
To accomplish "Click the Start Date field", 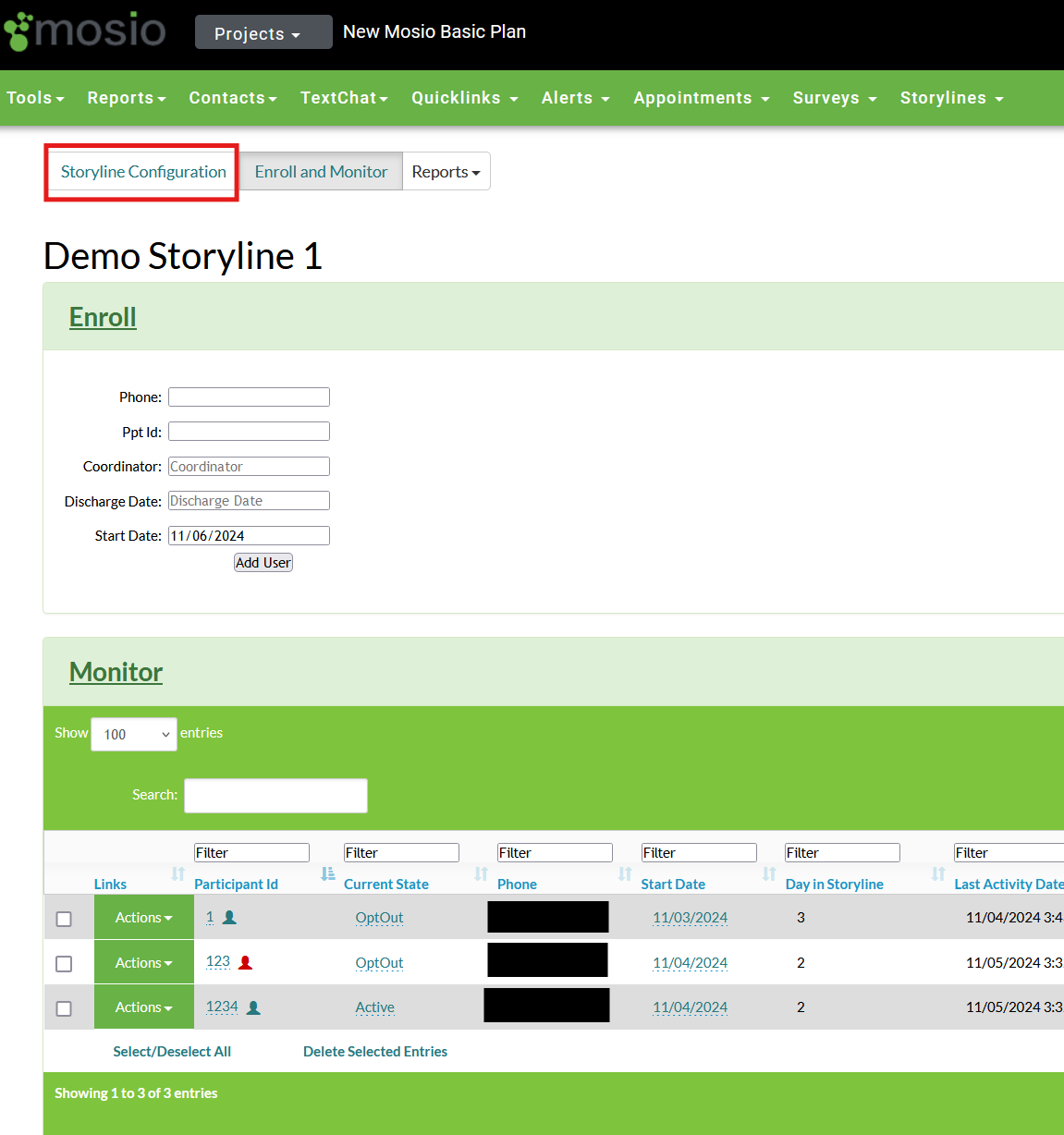I will pyautogui.click(x=249, y=536).
